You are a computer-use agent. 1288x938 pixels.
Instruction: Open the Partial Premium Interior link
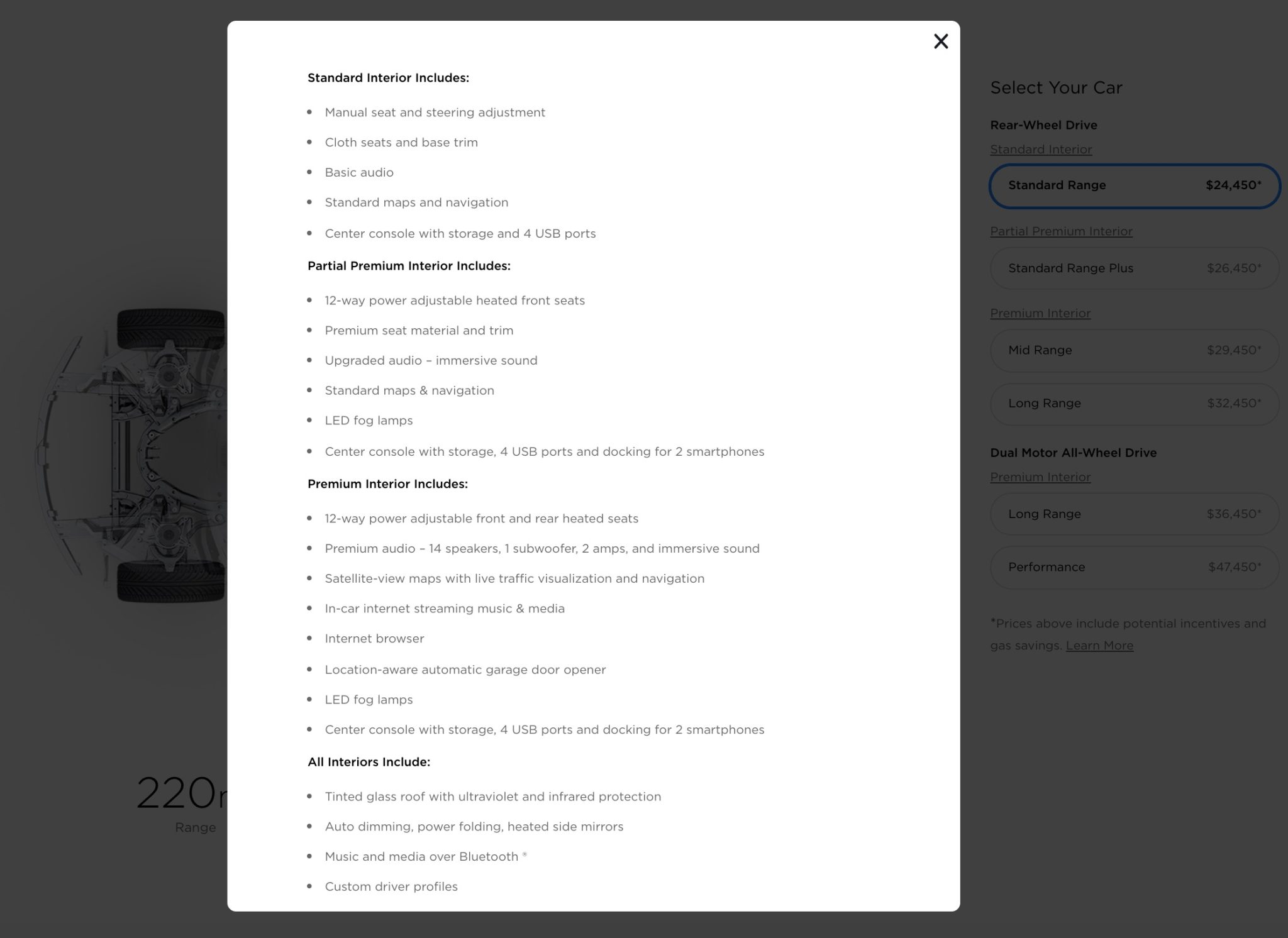(1061, 231)
